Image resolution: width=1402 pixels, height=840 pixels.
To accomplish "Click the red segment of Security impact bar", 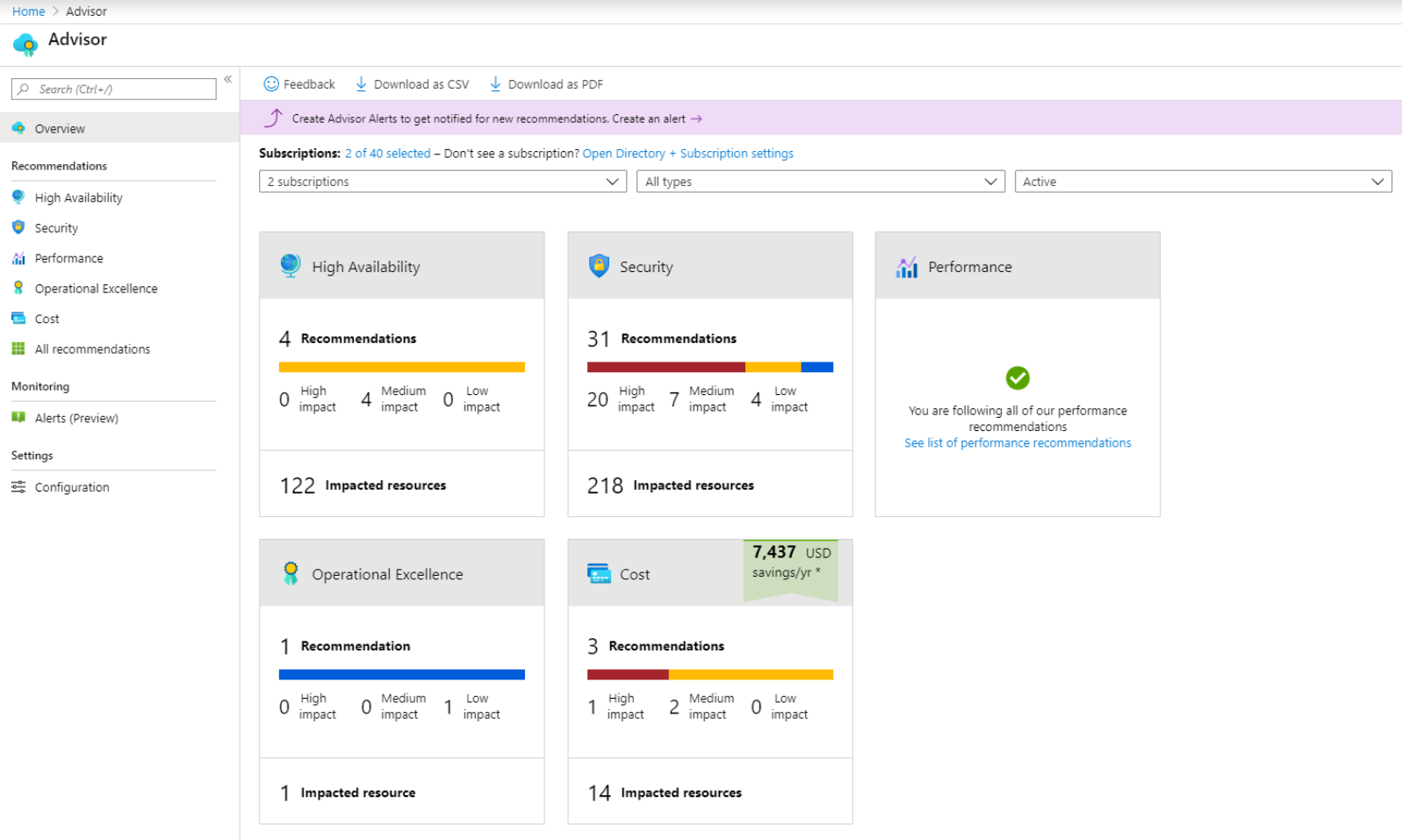I will point(666,368).
